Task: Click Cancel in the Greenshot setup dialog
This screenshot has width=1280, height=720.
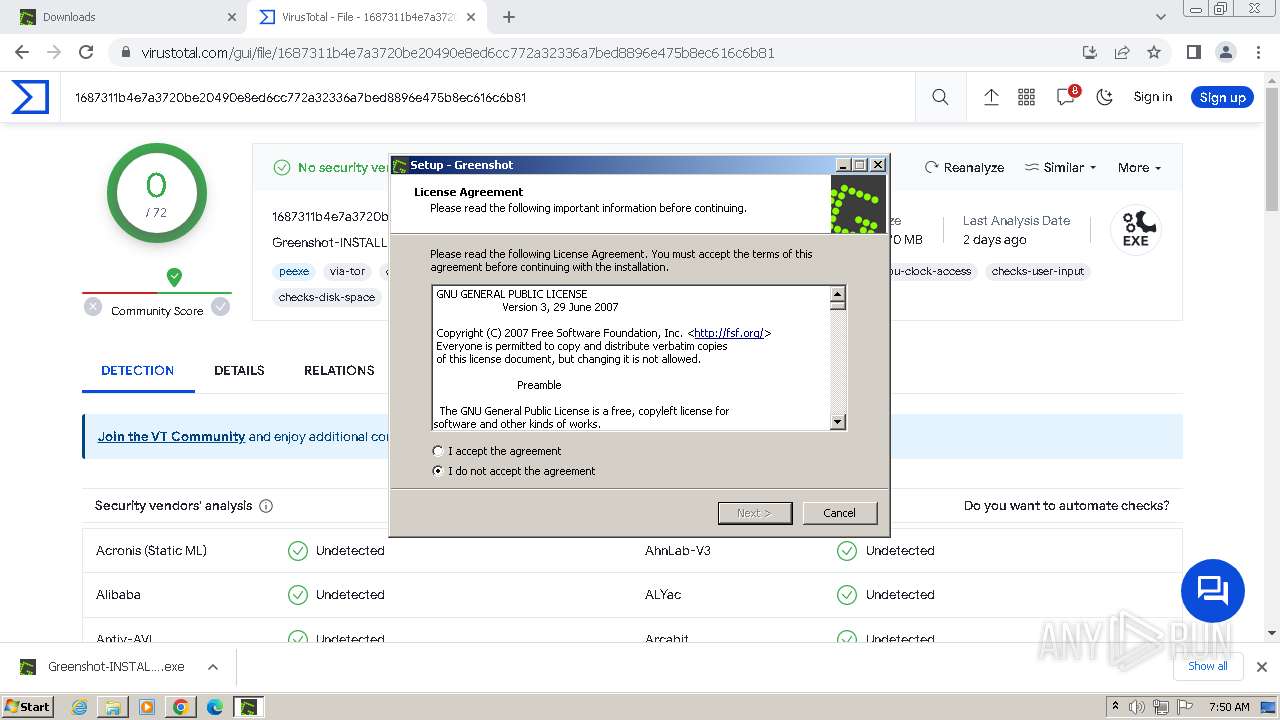Action: click(840, 513)
